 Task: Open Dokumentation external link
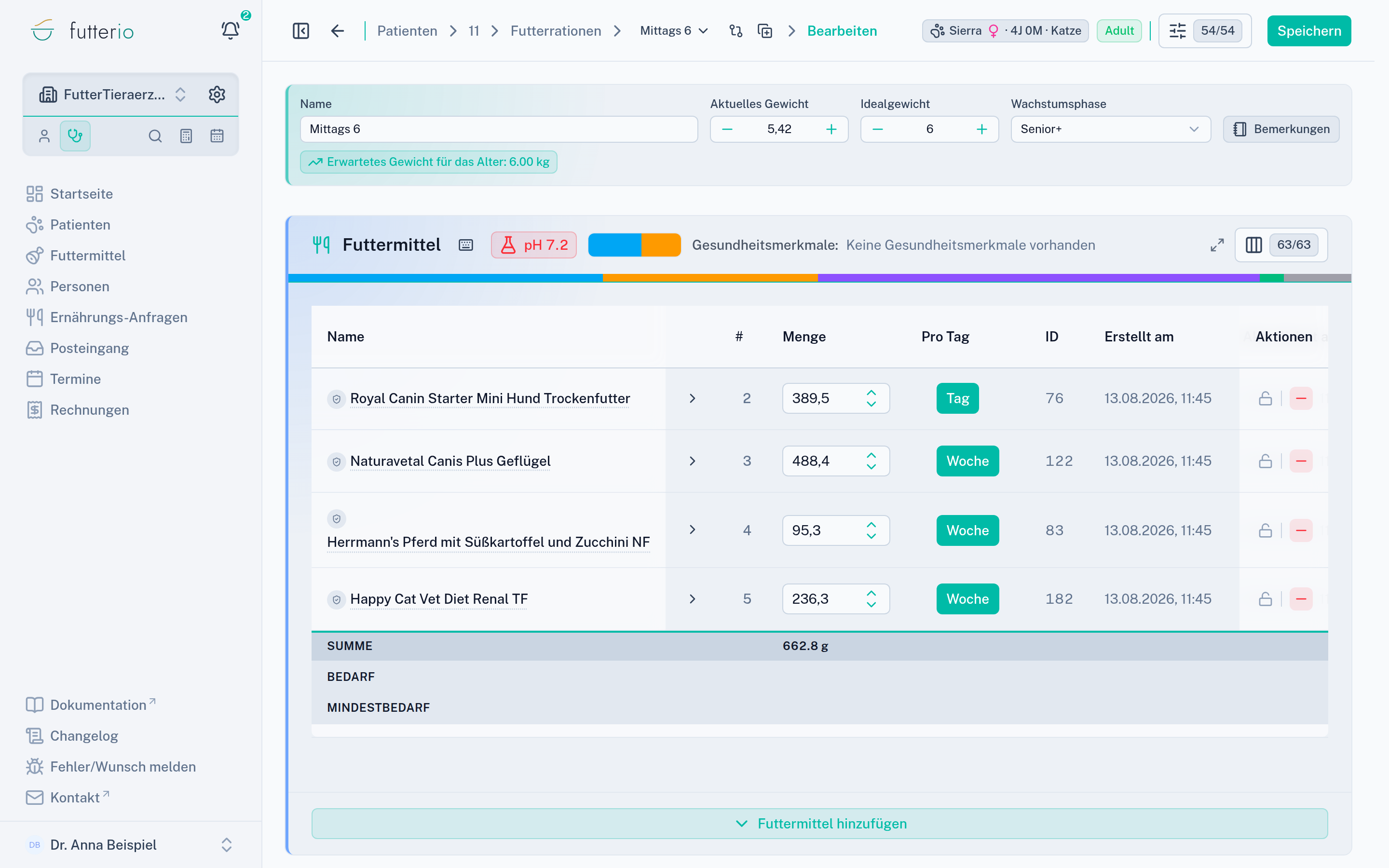pyautogui.click(x=91, y=705)
